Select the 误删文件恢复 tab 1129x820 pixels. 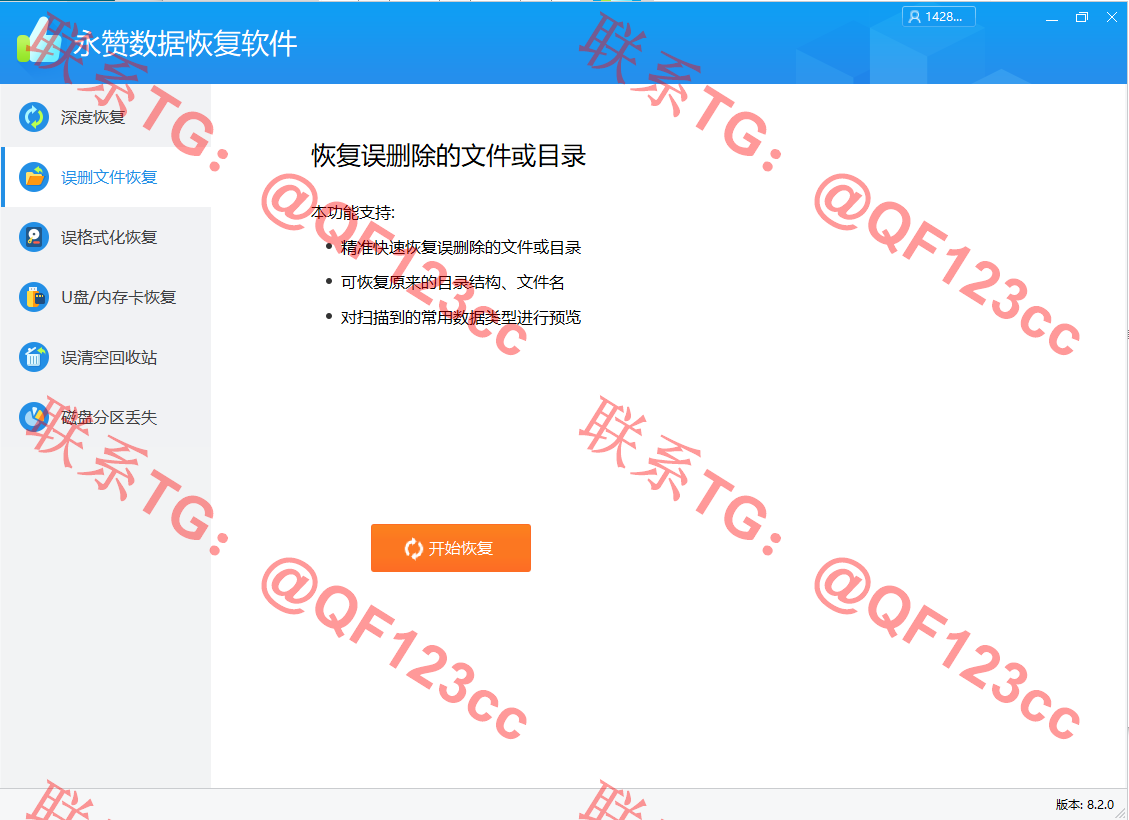[x=106, y=177]
